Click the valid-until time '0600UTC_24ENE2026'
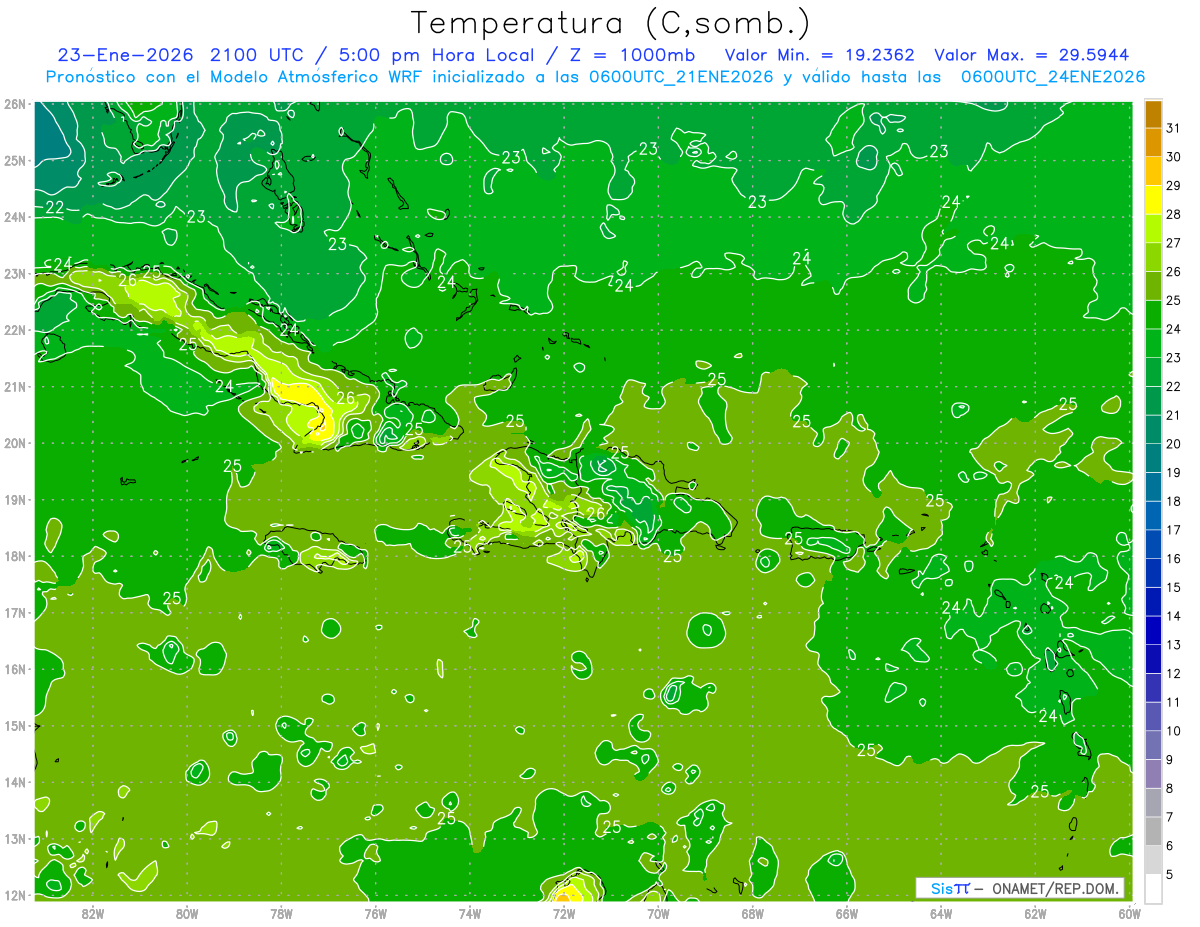1200x927 pixels. tap(1053, 77)
